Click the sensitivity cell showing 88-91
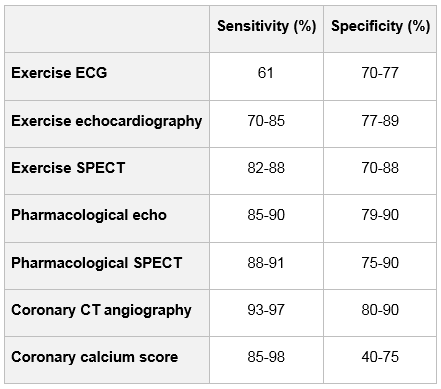Image resolution: width=441 pixels, height=389 pixels. [266, 263]
